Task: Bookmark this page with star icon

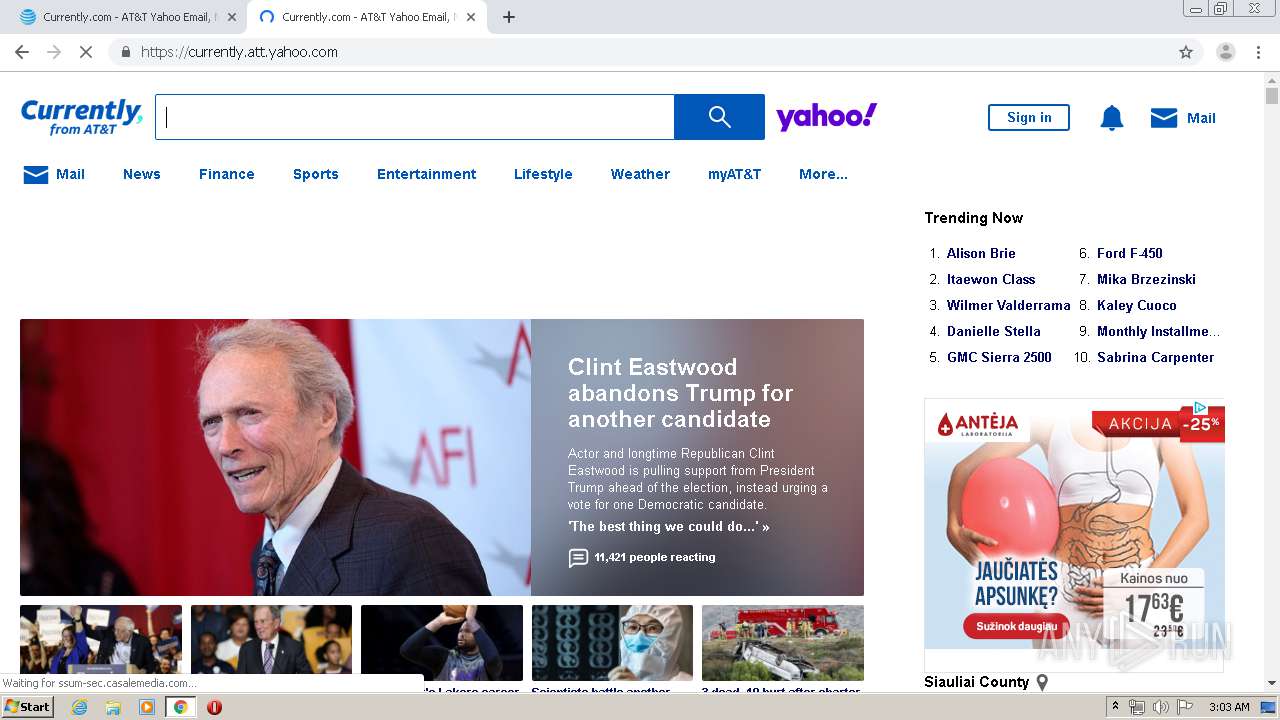Action: [1186, 52]
